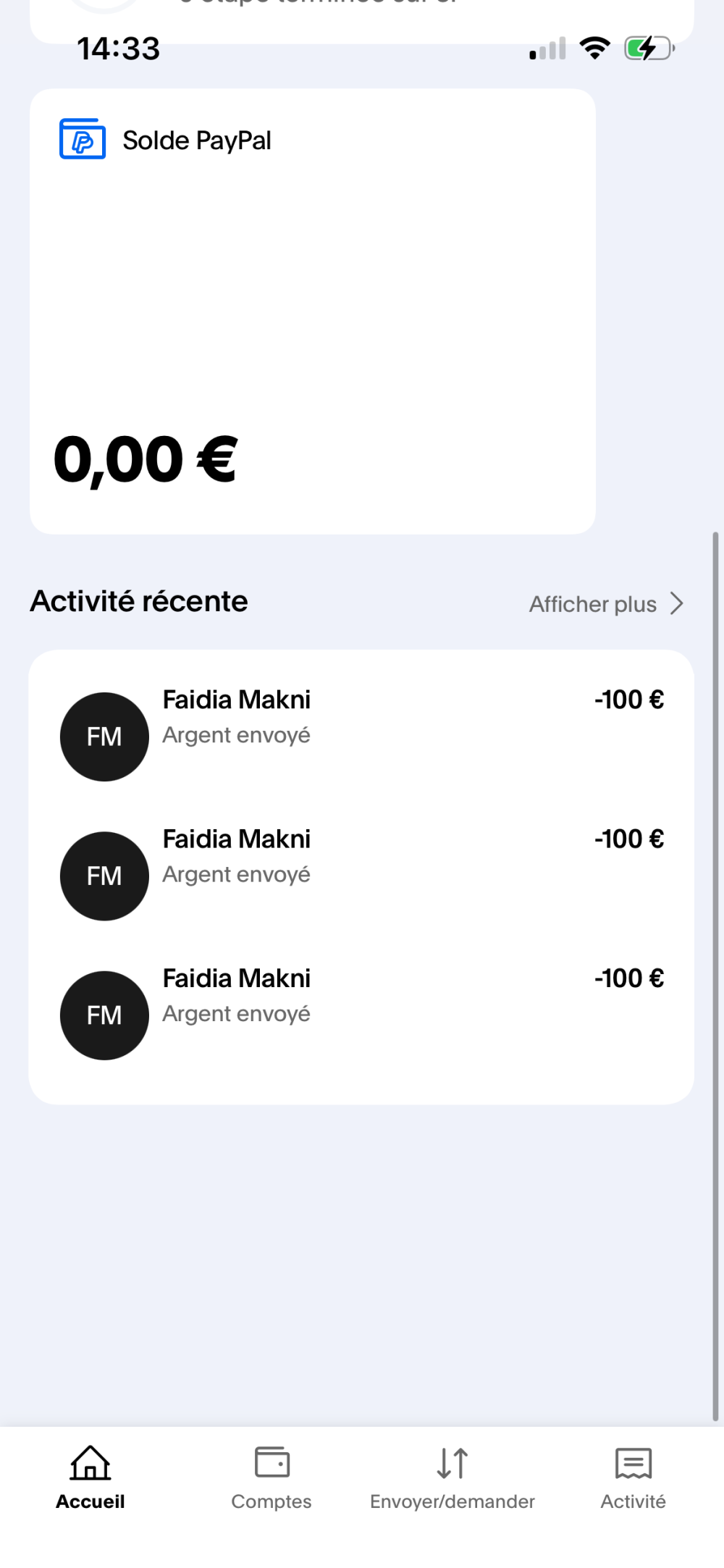Open the Activité receipt icon
This screenshot has width=724, height=1568.
coord(633,1463)
